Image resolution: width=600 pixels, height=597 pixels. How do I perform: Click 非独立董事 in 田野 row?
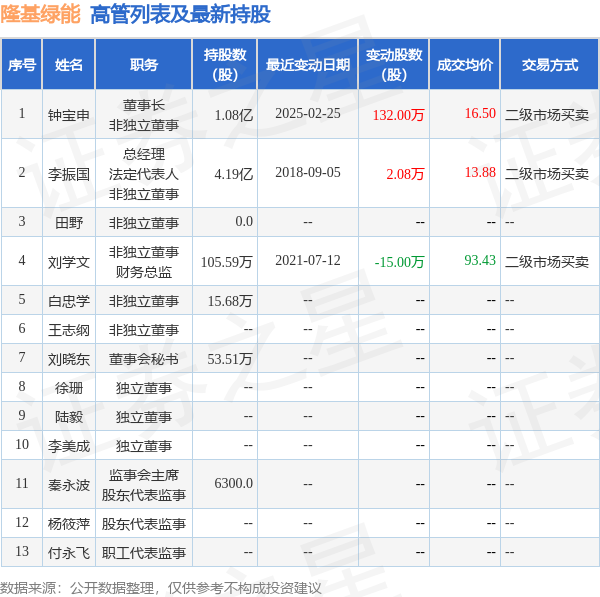coord(144,222)
